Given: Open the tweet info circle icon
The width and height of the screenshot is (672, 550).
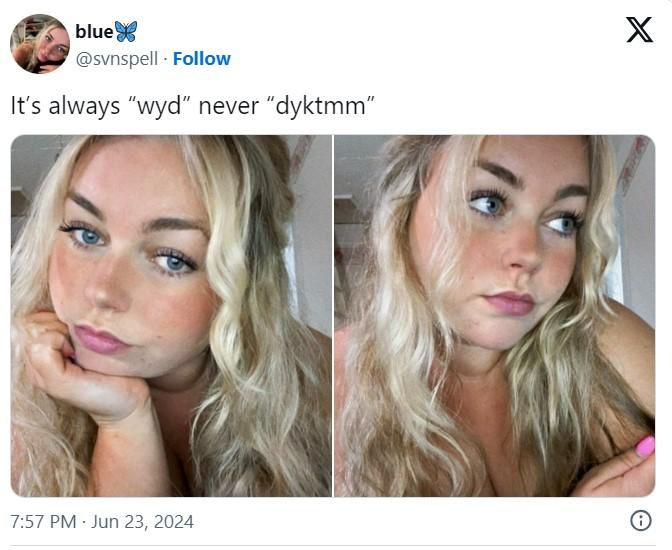Looking at the screenshot, I should tap(641, 521).
